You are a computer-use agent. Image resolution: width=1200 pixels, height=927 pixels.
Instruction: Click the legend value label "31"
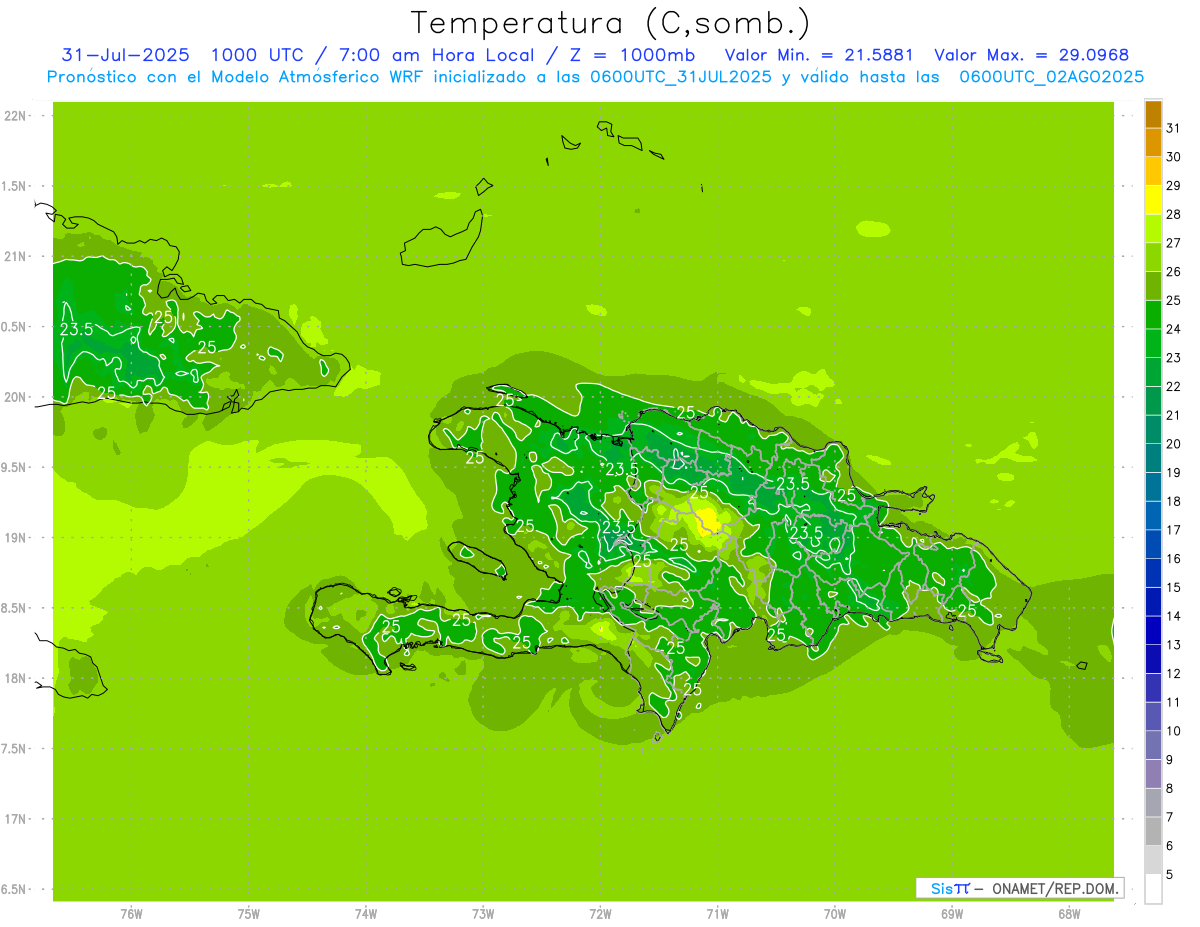1173,128
